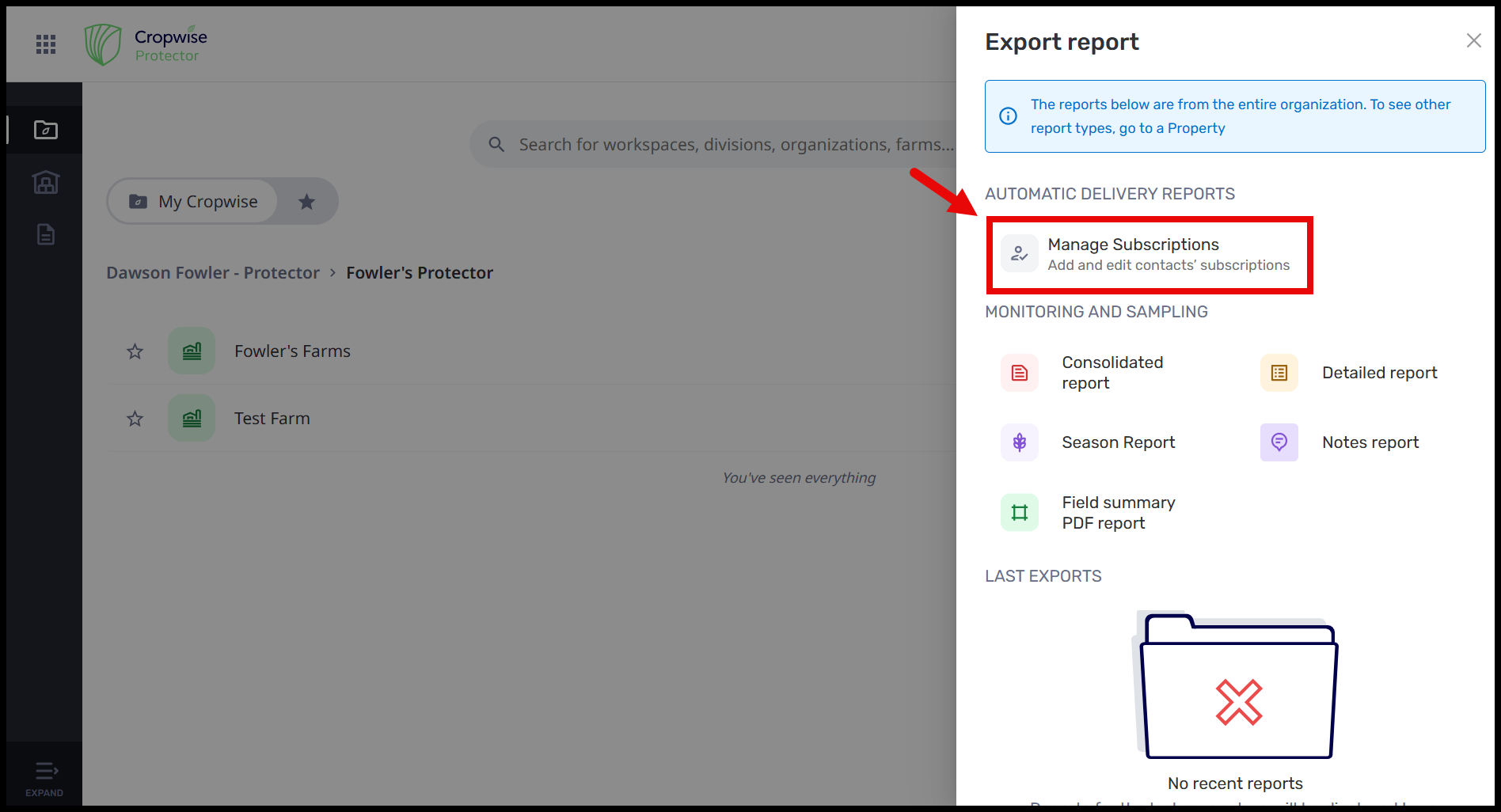
Task: Open the properties building sidebar icon
Action: click(46, 183)
